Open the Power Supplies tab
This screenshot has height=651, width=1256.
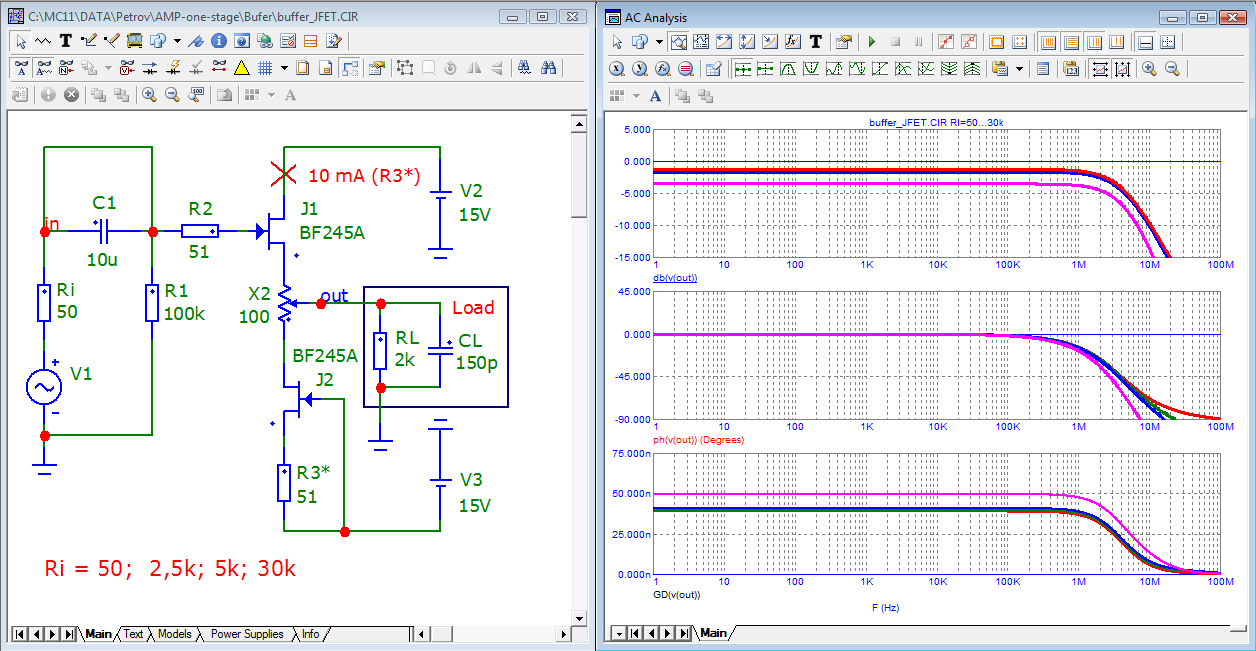coord(246,634)
